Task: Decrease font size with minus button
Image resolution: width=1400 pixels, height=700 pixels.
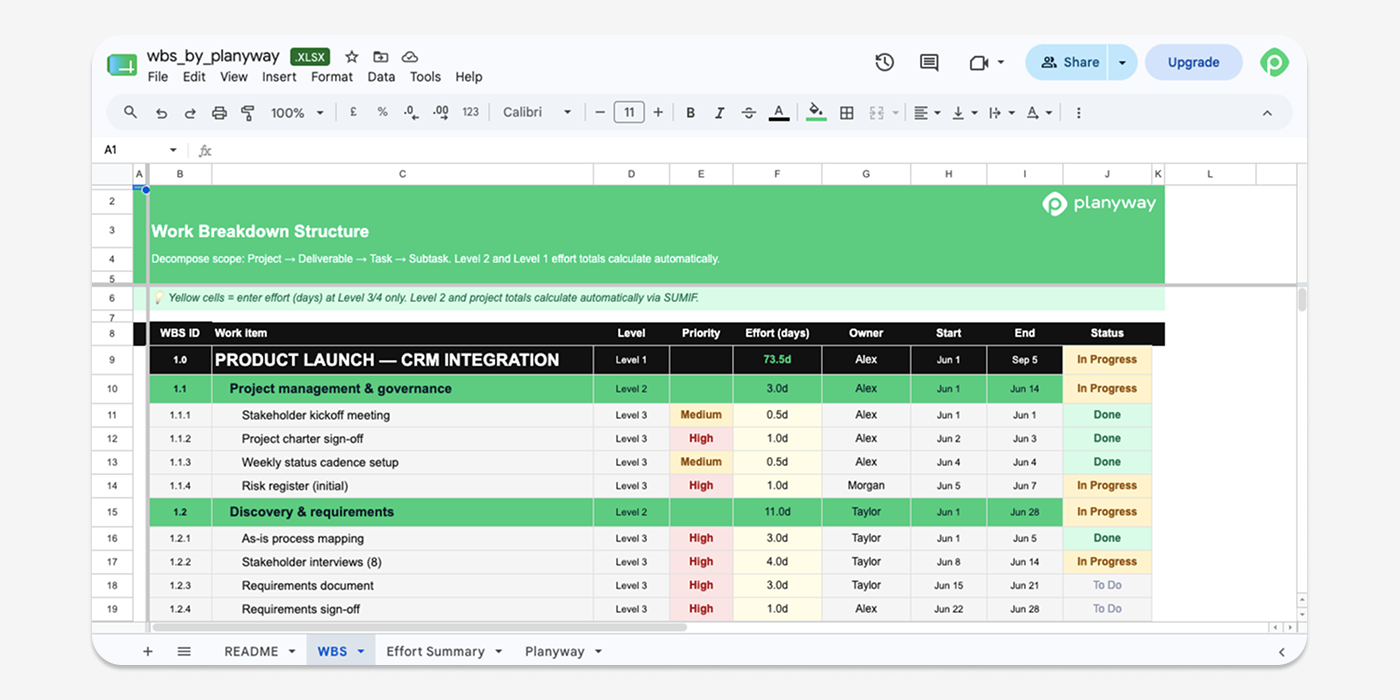Action: 600,113
